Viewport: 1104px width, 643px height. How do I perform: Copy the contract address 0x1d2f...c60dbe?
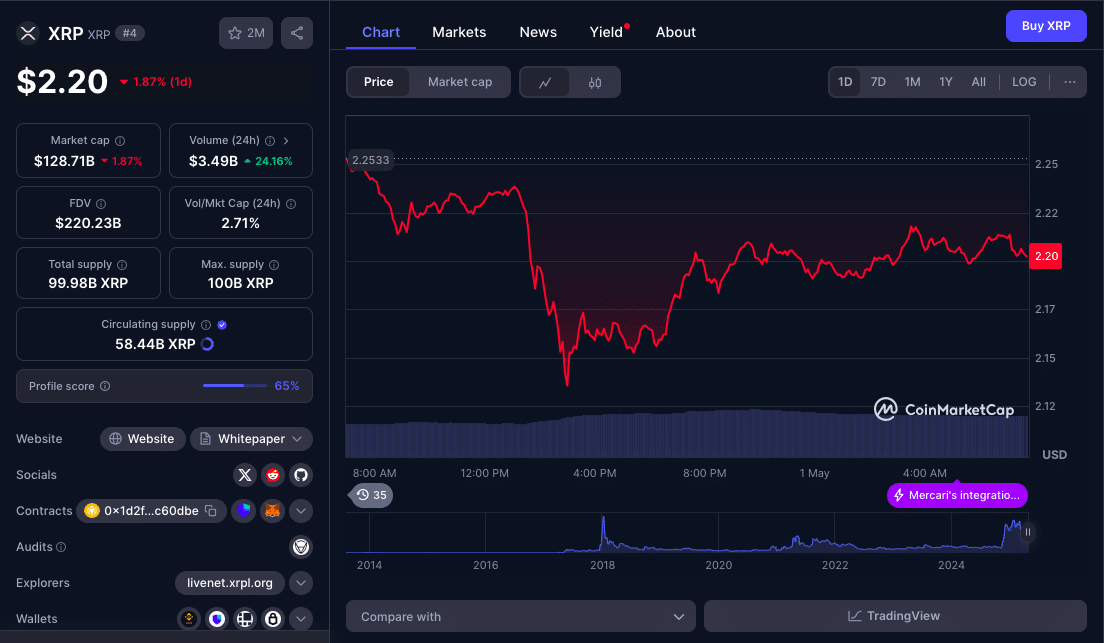pos(211,511)
